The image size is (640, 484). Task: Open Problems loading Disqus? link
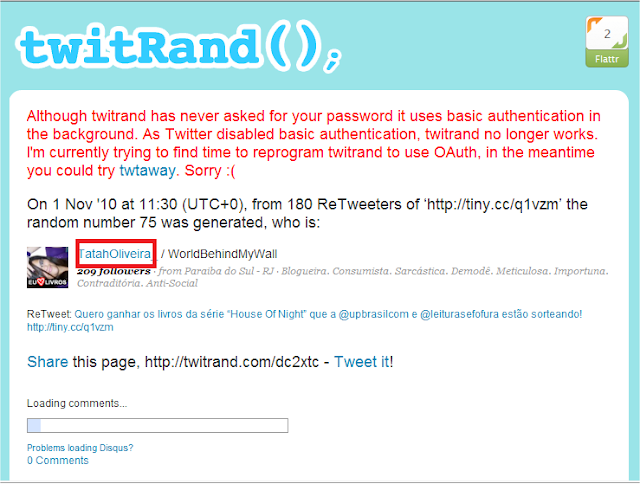pos(80,448)
